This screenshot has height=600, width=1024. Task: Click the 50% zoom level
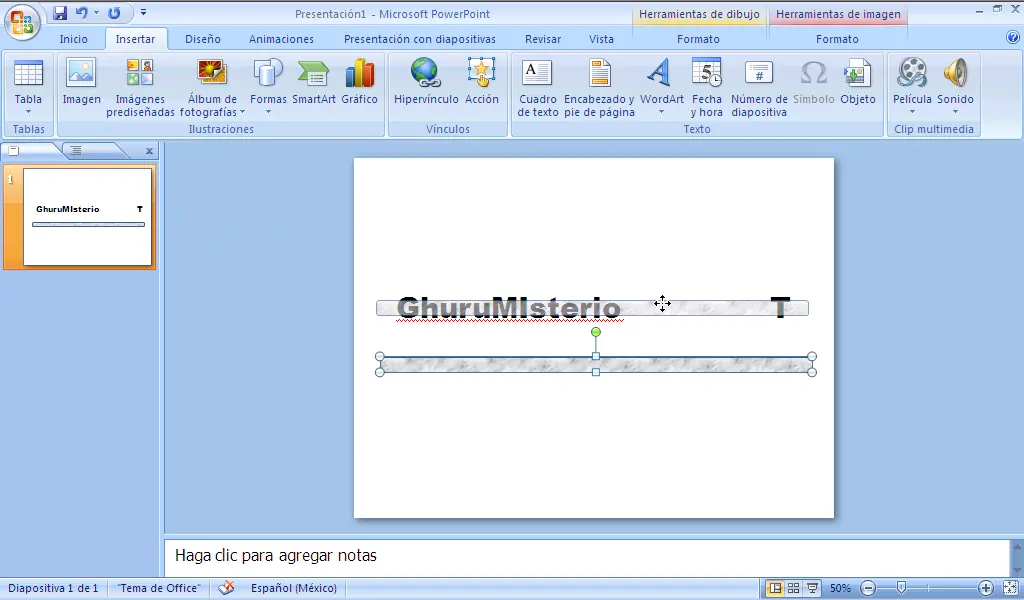[840, 588]
